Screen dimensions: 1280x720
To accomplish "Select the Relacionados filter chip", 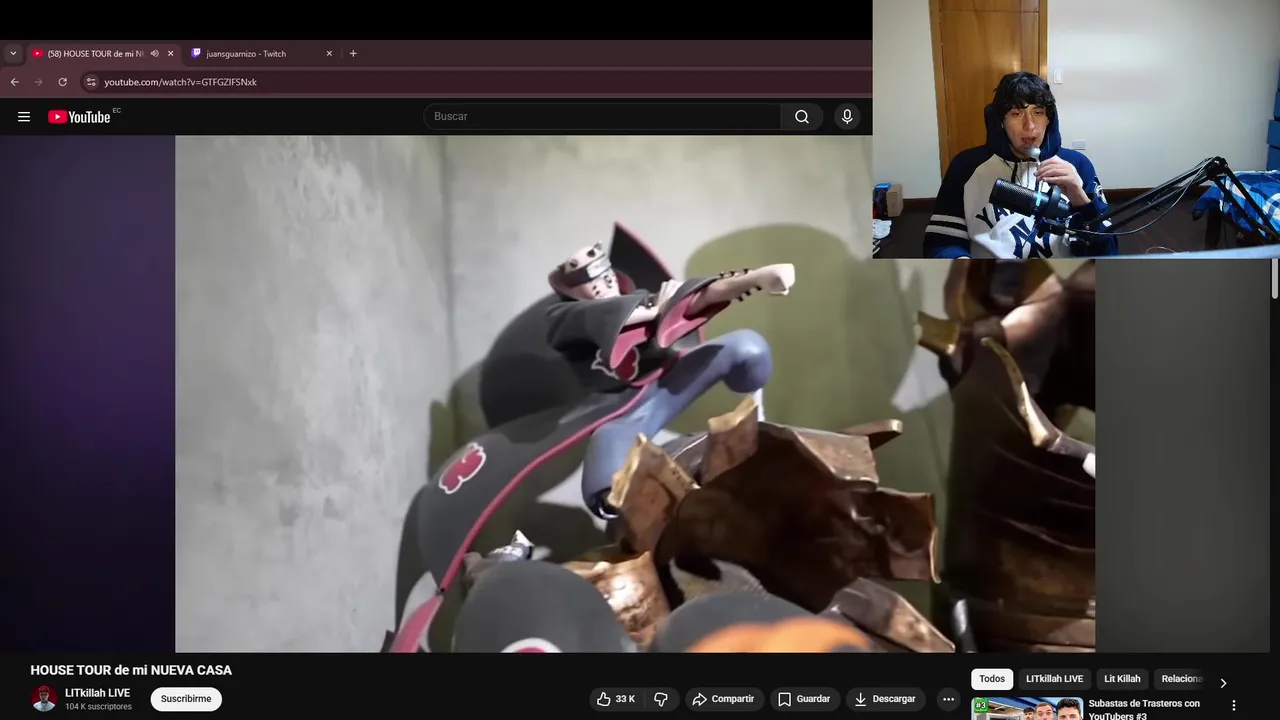I will pyautogui.click(x=1180, y=679).
